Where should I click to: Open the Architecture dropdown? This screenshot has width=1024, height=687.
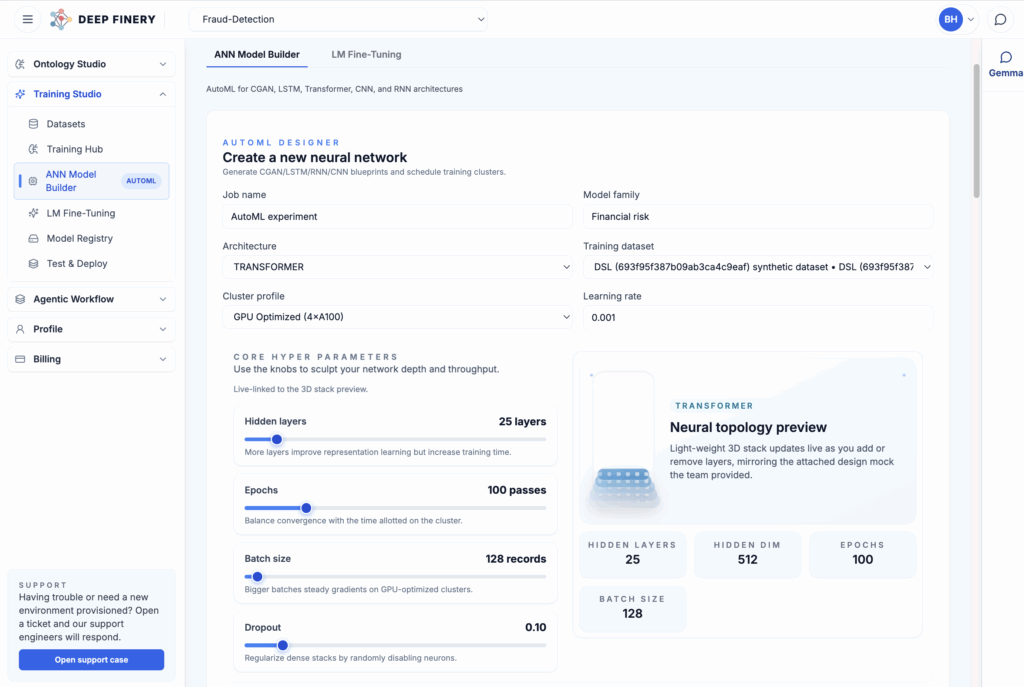point(397,267)
